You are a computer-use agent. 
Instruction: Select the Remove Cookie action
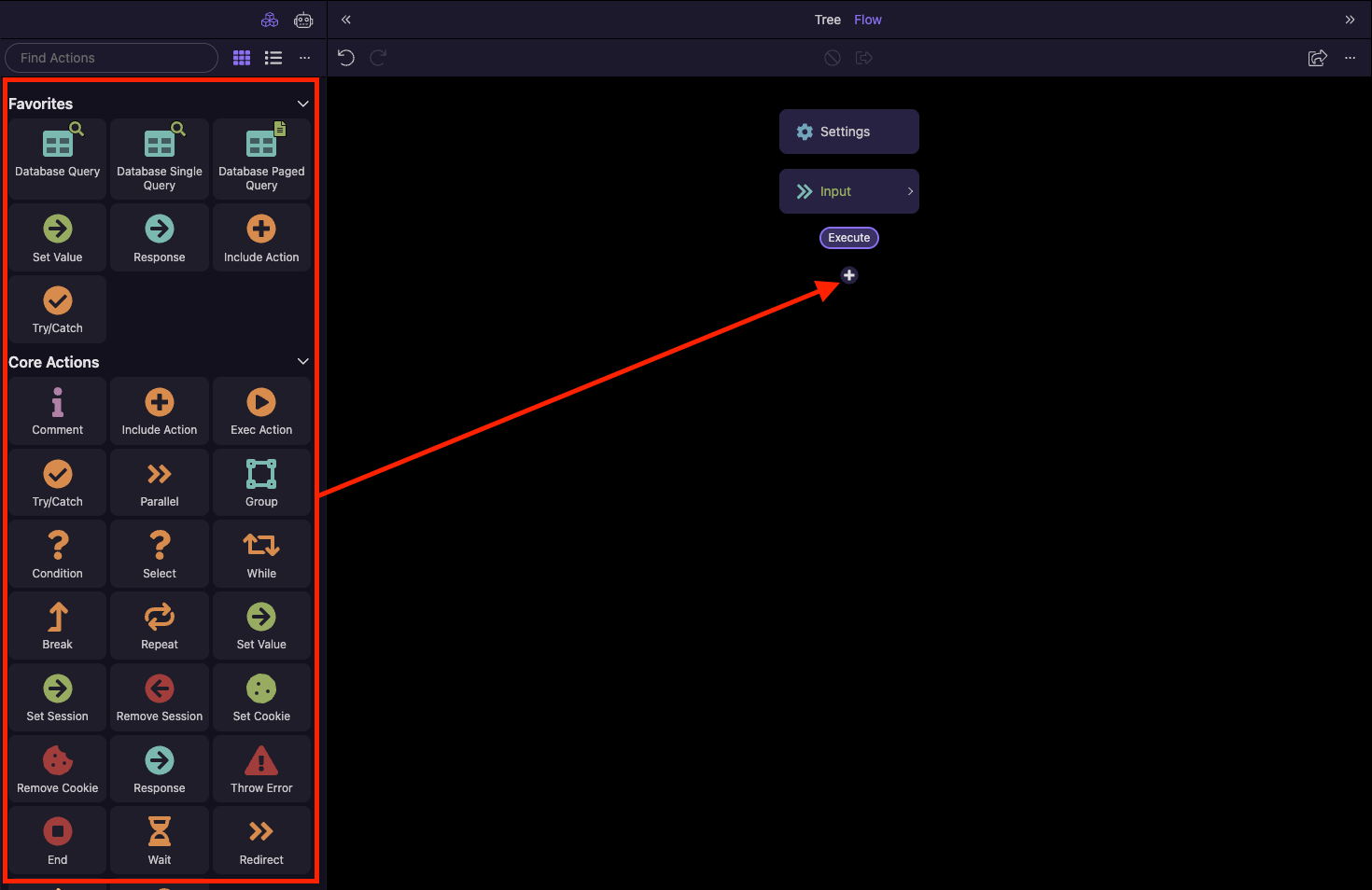click(x=58, y=769)
